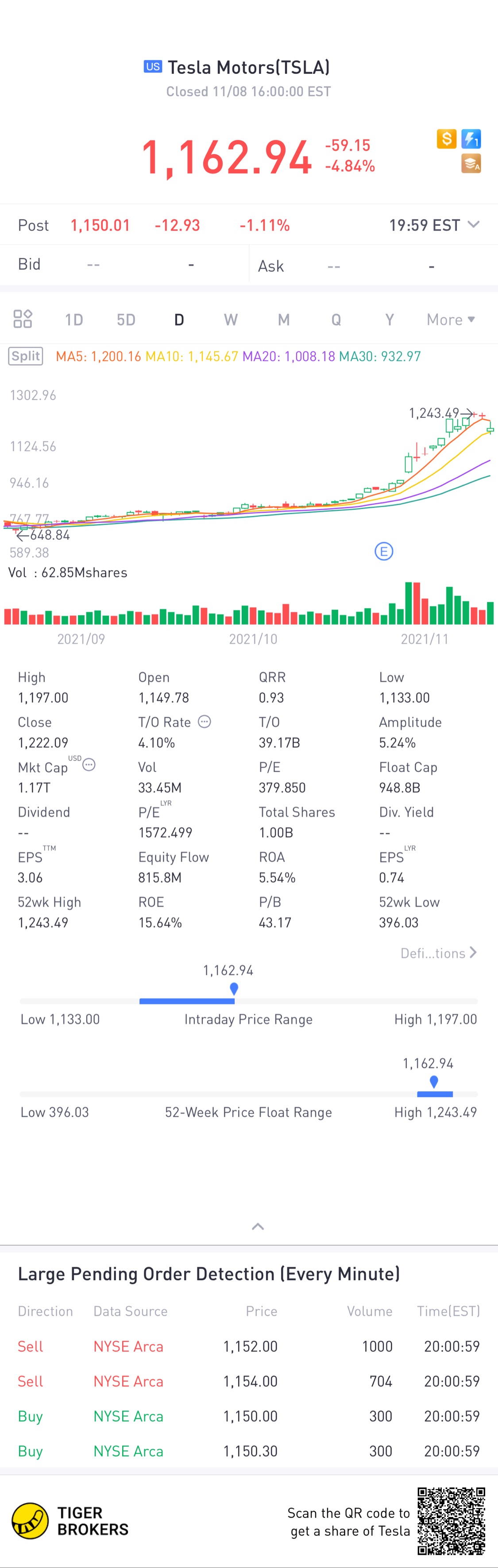Tap the blue lightning bolt icon
498x1568 pixels.
(471, 139)
